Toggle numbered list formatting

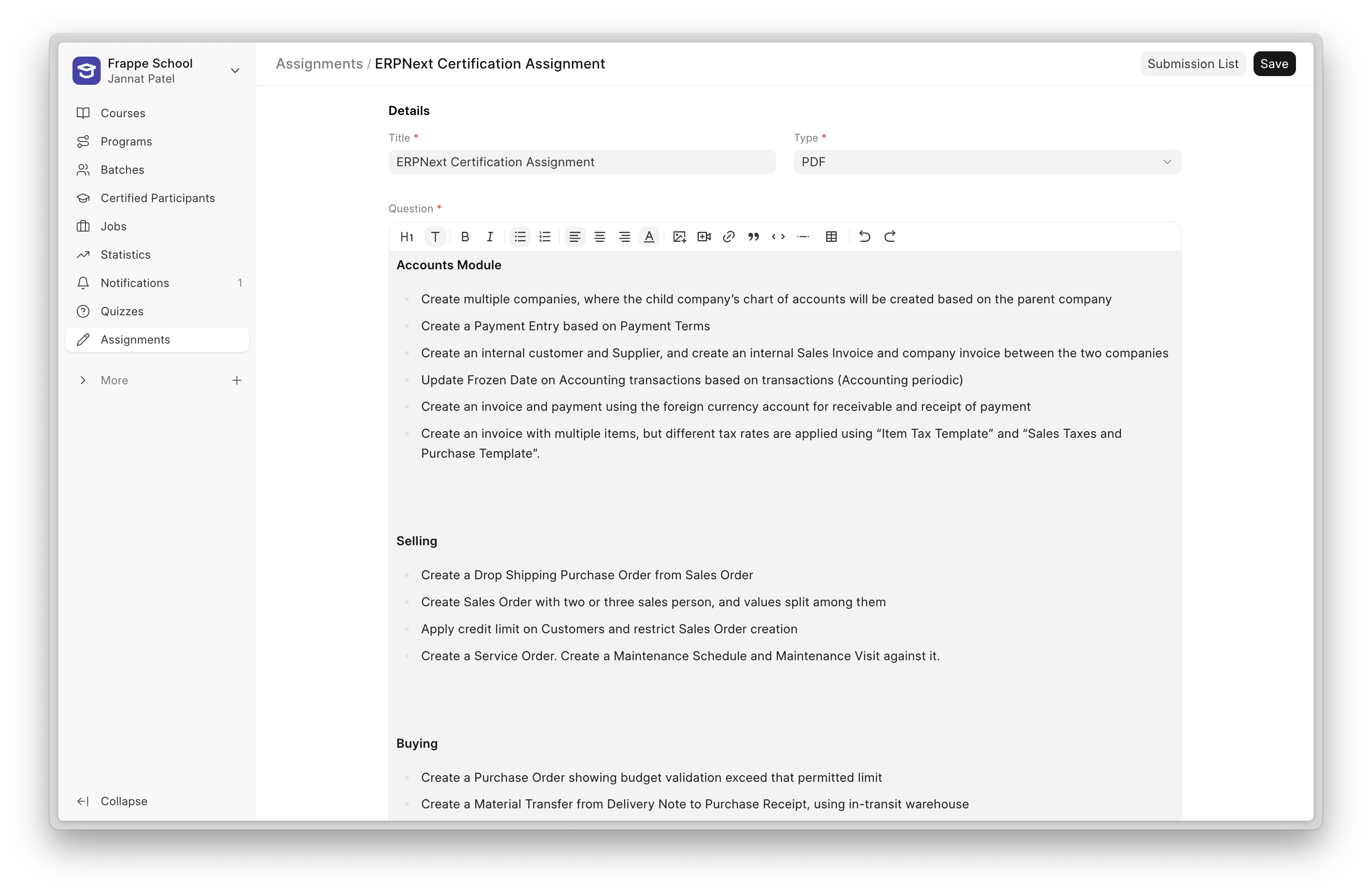[x=545, y=237]
